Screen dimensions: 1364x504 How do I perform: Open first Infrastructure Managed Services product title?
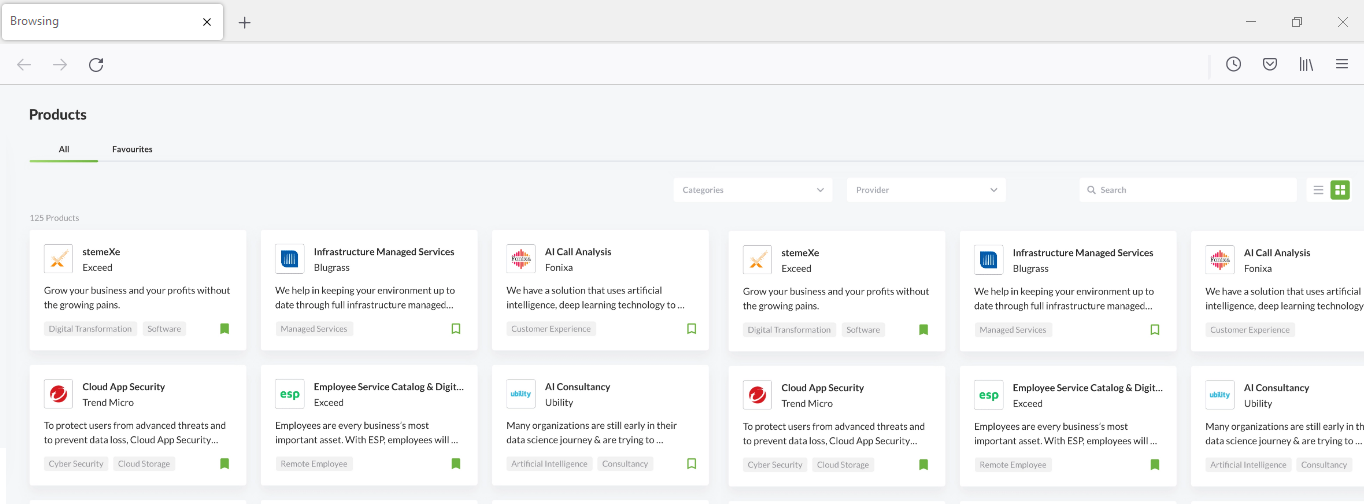click(x=384, y=252)
